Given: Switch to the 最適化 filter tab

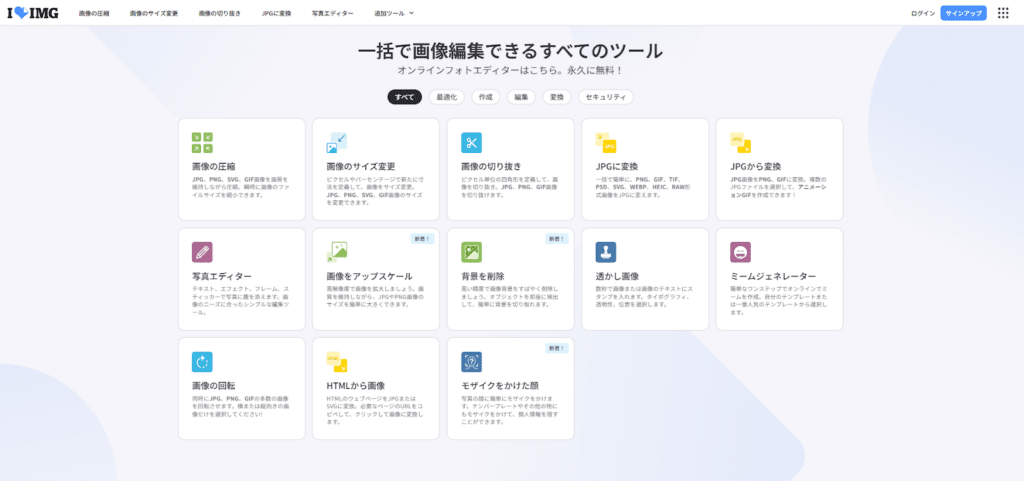Looking at the screenshot, I should pos(446,97).
